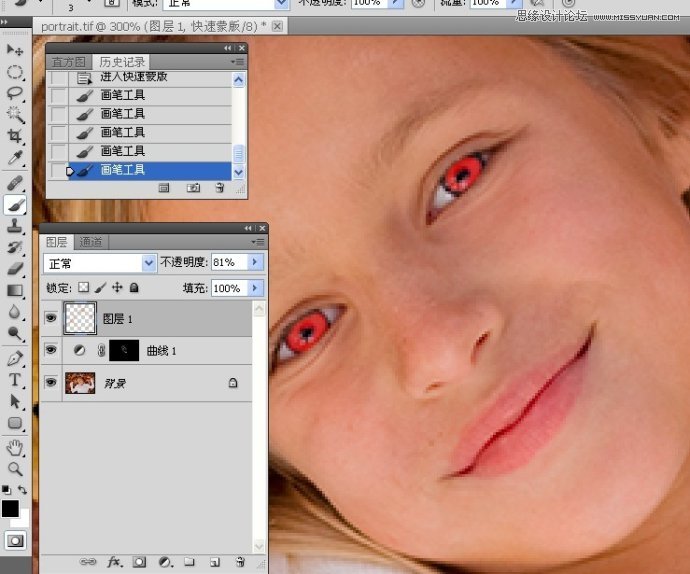
Task: Switch to the 通道 channels tab
Action: (91, 242)
